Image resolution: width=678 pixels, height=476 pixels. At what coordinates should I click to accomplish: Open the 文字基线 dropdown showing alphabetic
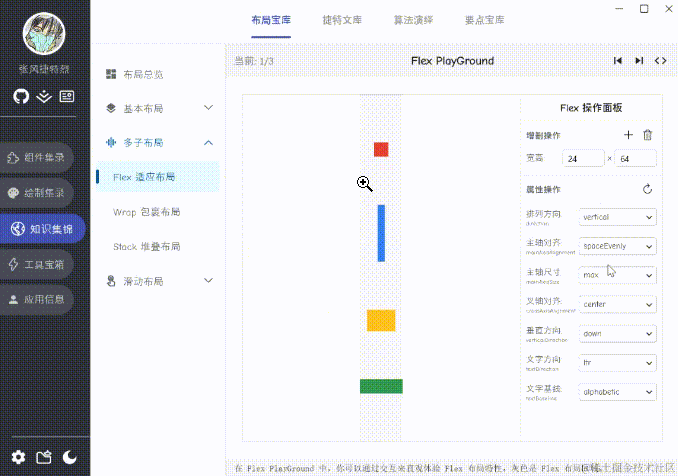point(617,392)
